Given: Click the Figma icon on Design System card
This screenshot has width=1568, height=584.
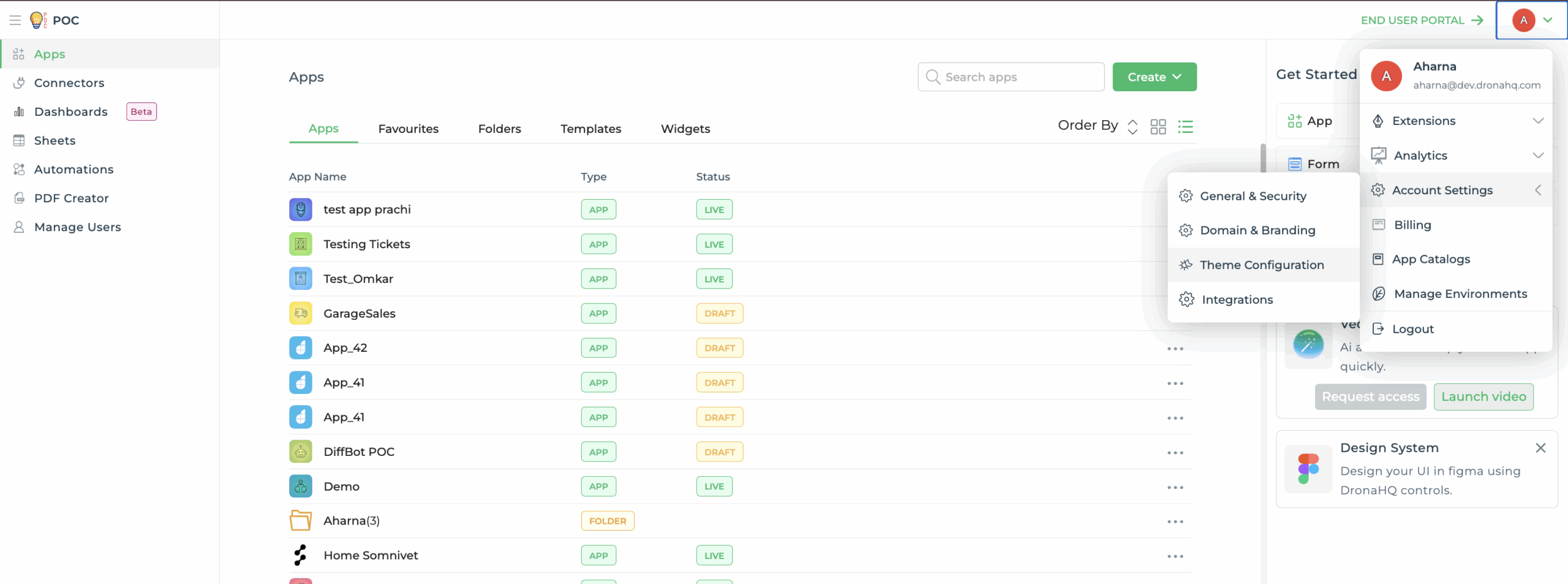Looking at the screenshot, I should (1308, 469).
